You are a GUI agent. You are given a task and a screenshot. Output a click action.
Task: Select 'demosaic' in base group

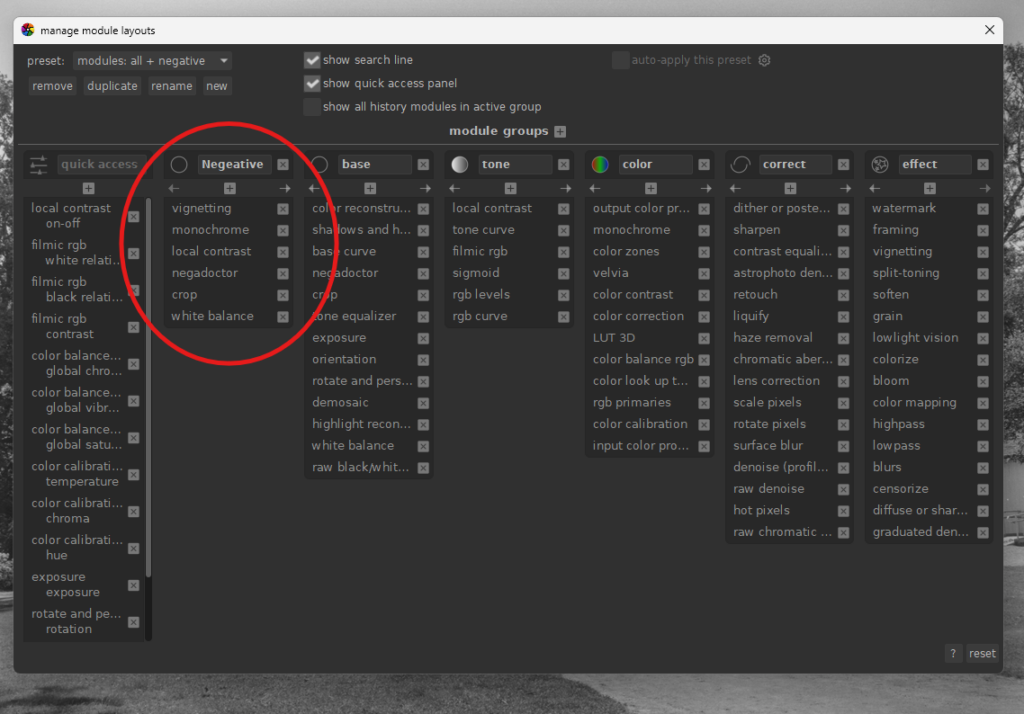click(x=340, y=402)
